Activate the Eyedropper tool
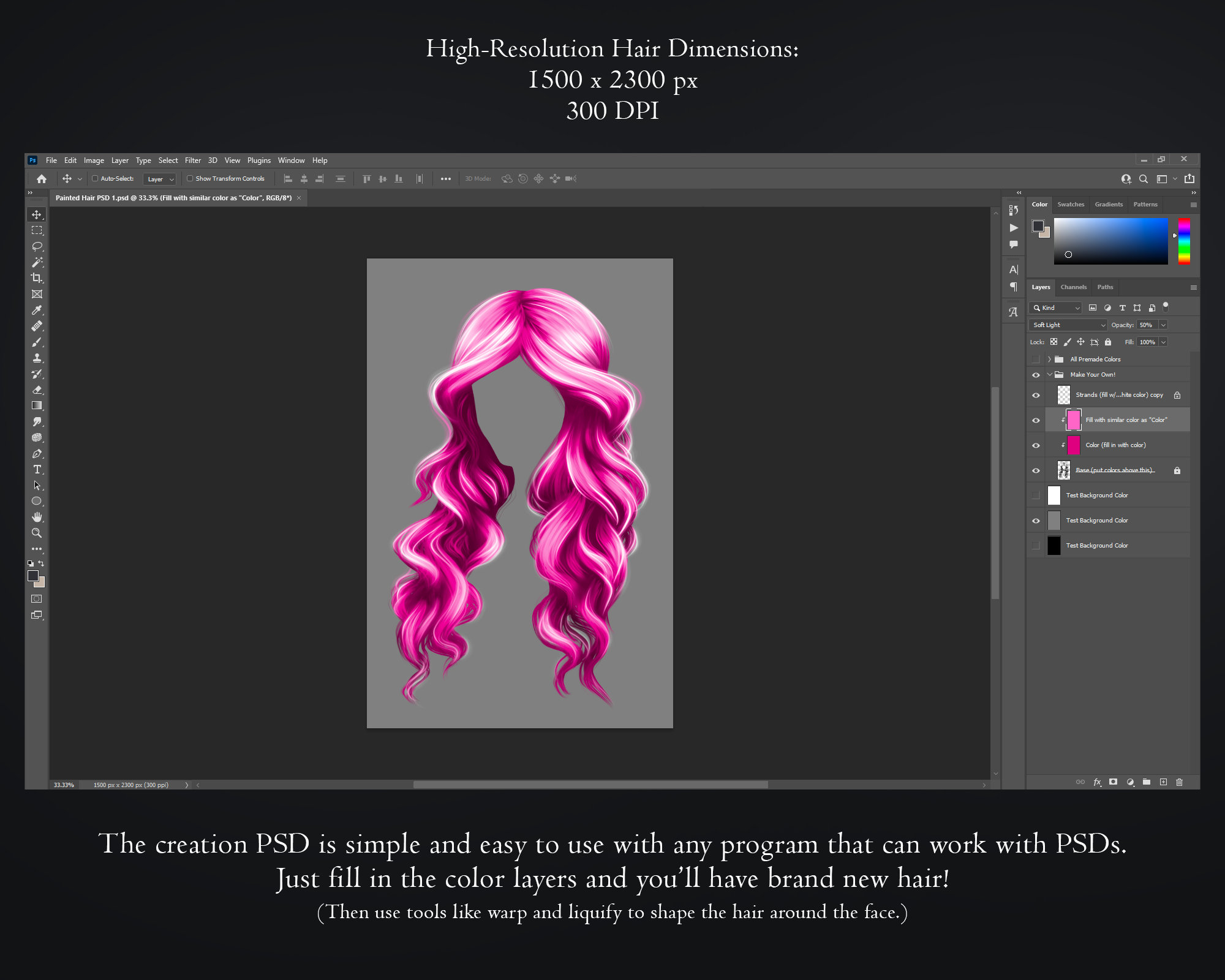This screenshot has height=980, width=1225. coord(37,311)
